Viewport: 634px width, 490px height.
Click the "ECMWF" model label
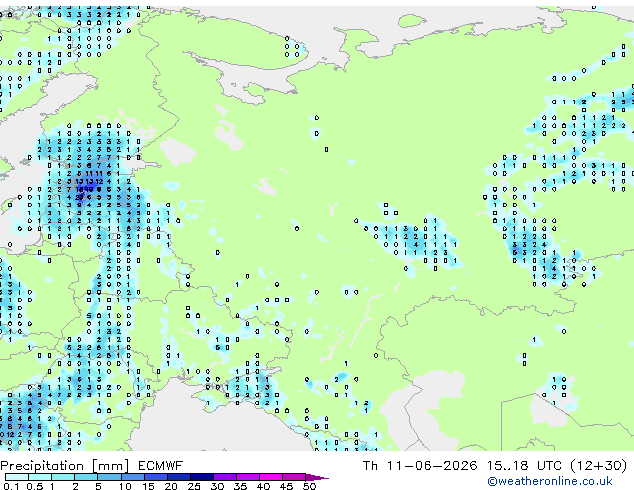click(x=161, y=466)
